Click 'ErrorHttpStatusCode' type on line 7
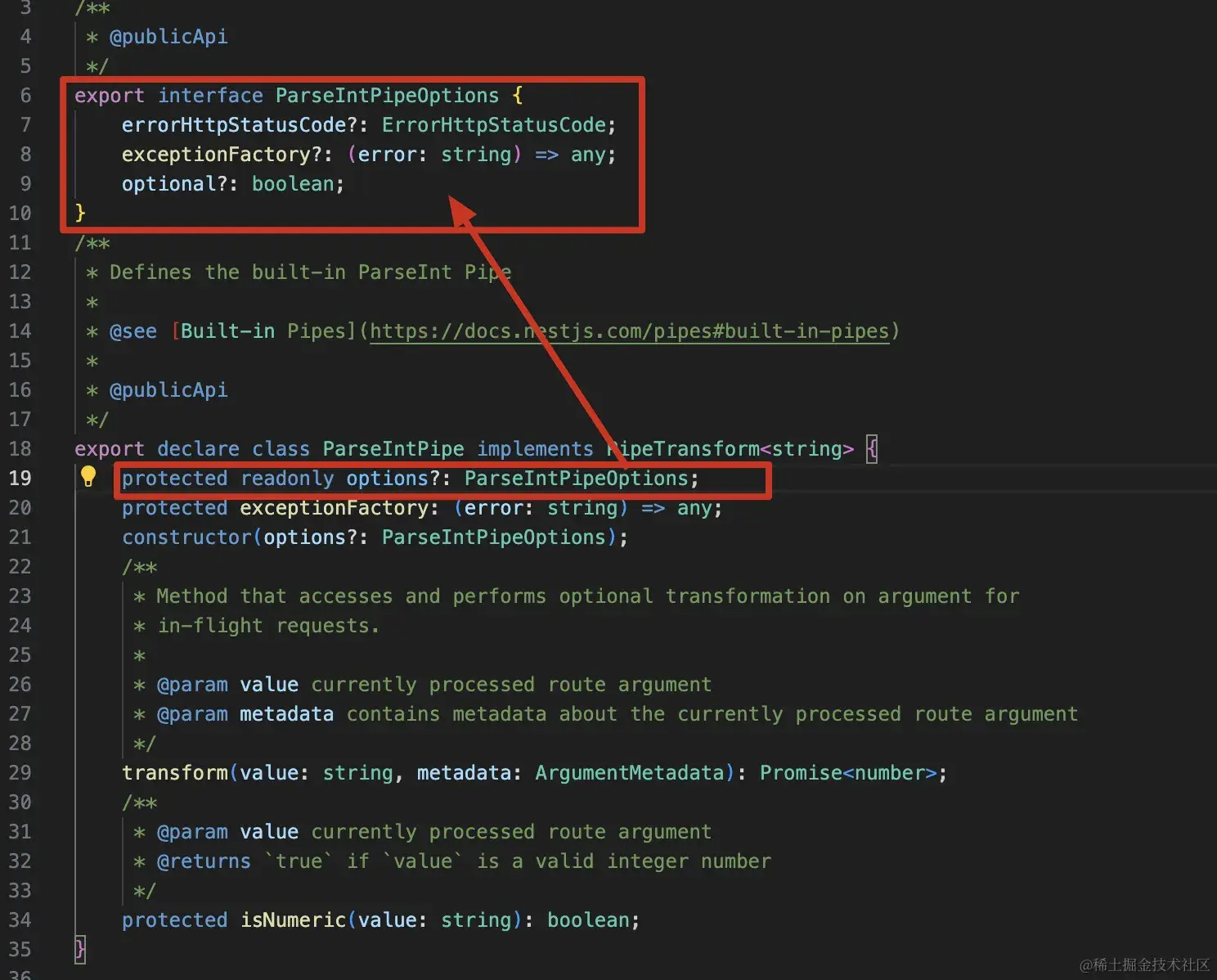1217x980 pixels. point(494,125)
